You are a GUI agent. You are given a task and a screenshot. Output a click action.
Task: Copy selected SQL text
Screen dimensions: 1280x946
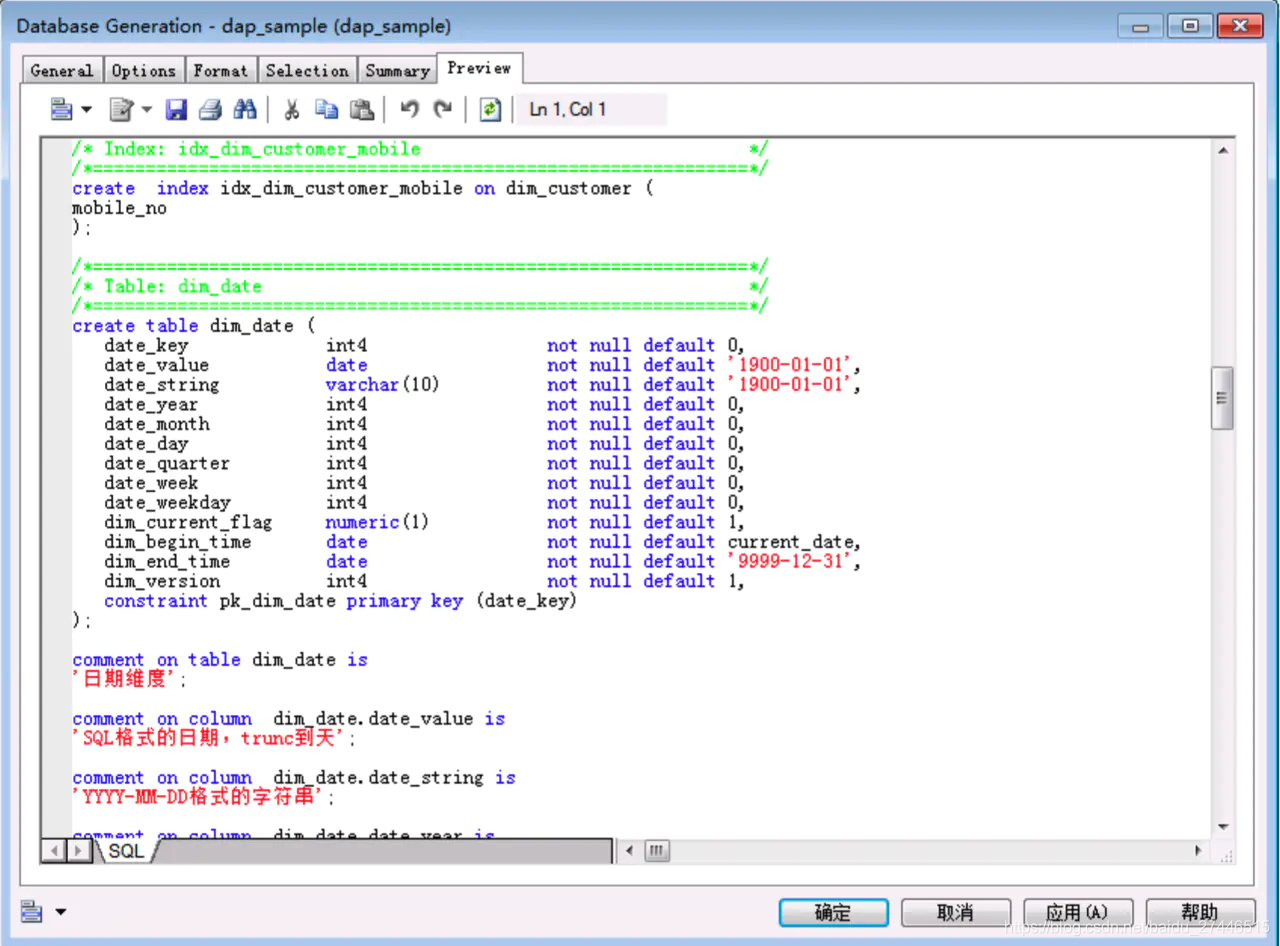[x=326, y=109]
